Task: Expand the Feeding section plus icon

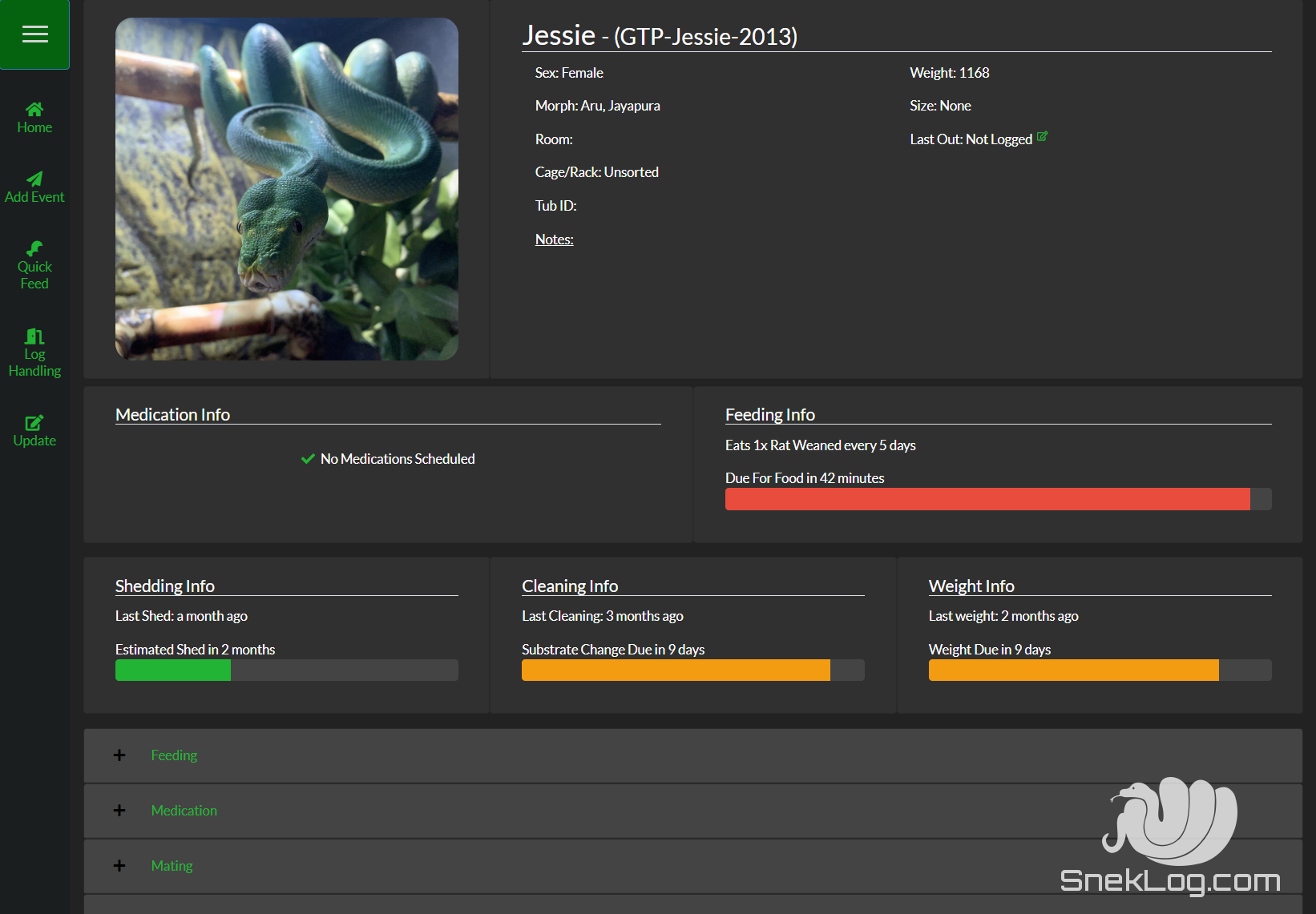Action: click(x=119, y=755)
